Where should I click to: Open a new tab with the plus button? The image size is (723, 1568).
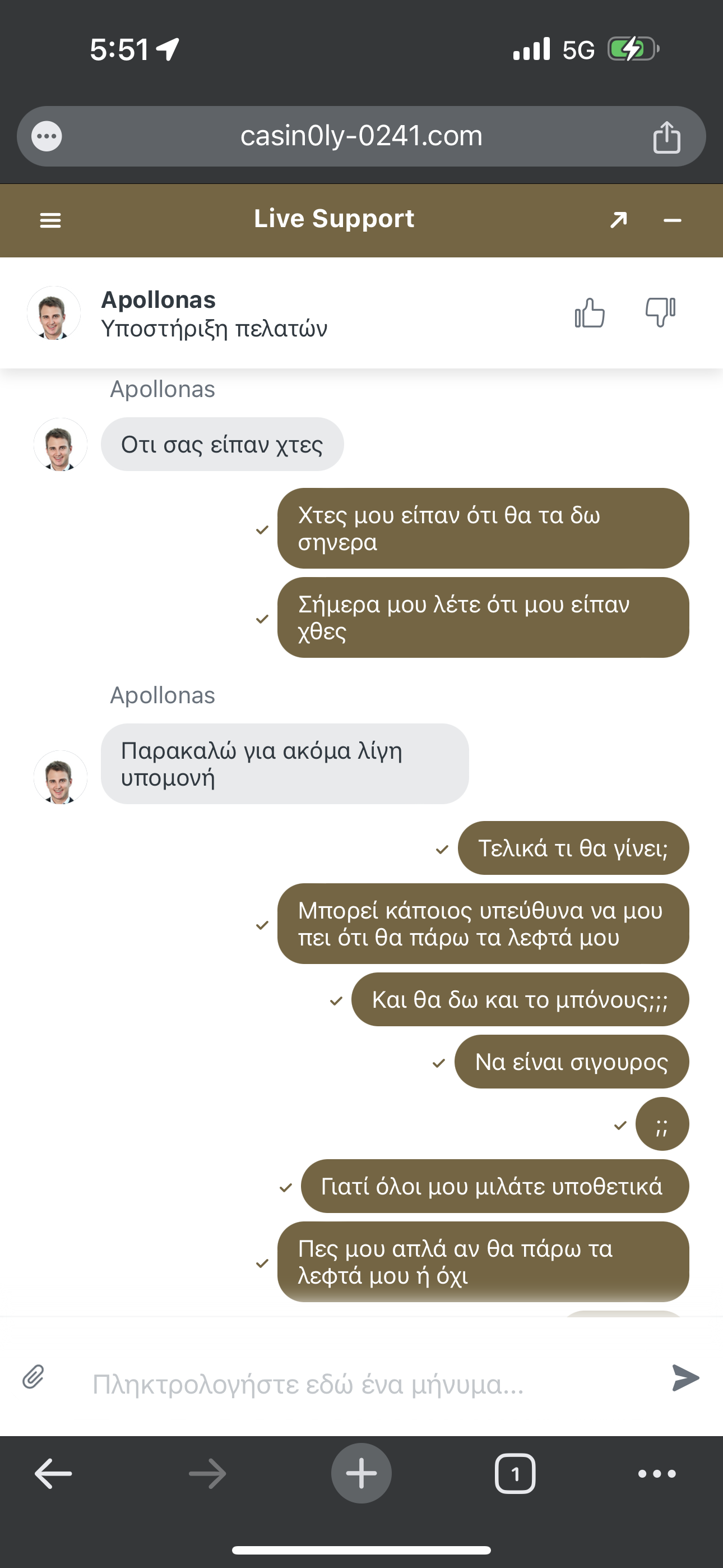pyautogui.click(x=361, y=1473)
